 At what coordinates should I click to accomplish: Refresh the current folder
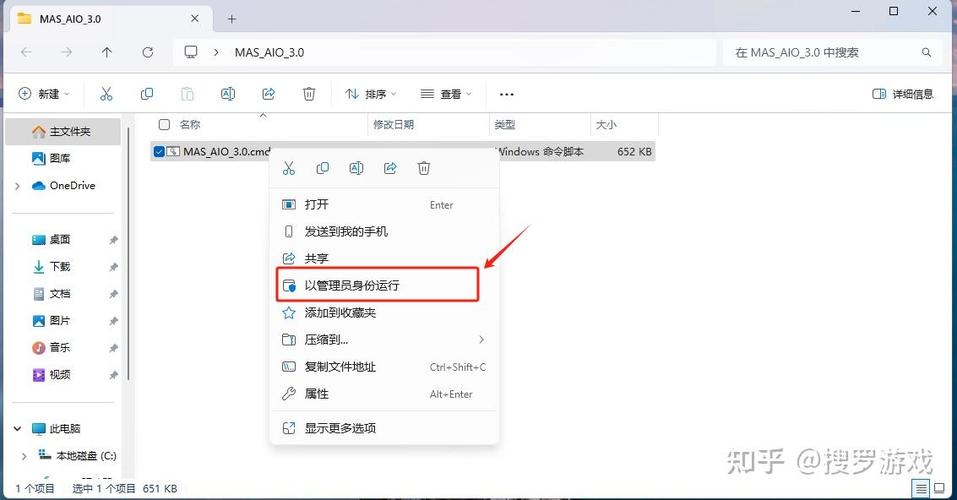point(148,53)
